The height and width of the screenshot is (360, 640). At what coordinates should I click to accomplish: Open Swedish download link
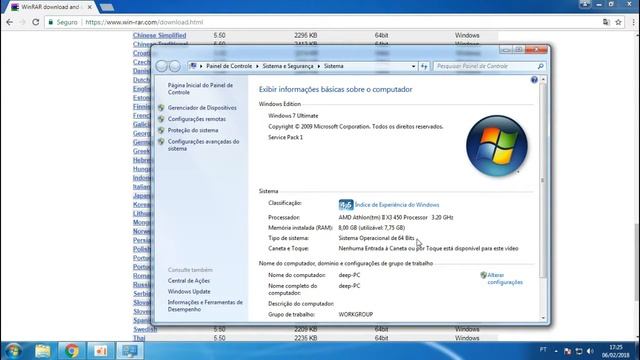pyautogui.click(x=144, y=329)
